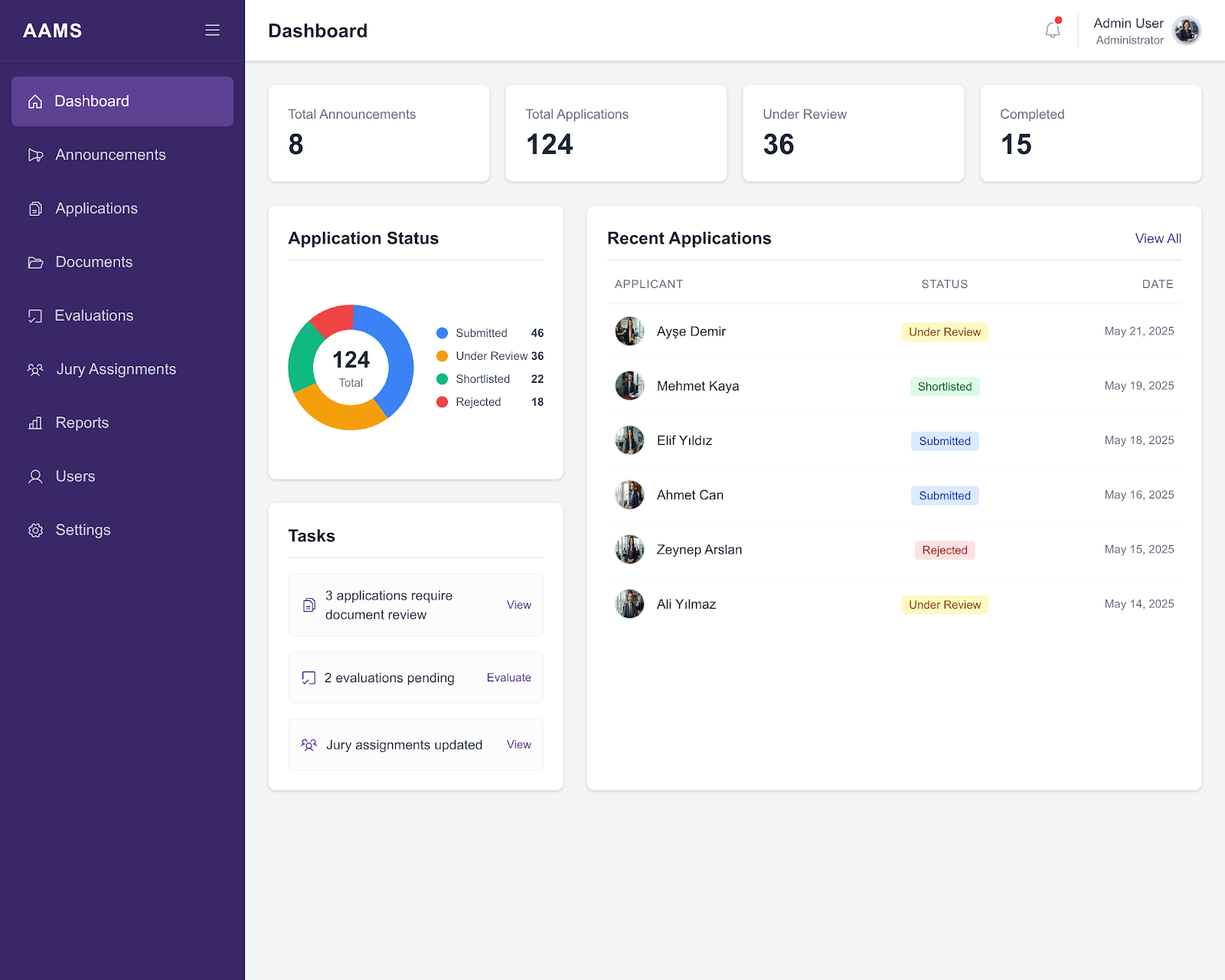This screenshot has width=1225, height=980.
Task: Go to Announcements in the sidebar
Action: pyautogui.click(x=122, y=155)
